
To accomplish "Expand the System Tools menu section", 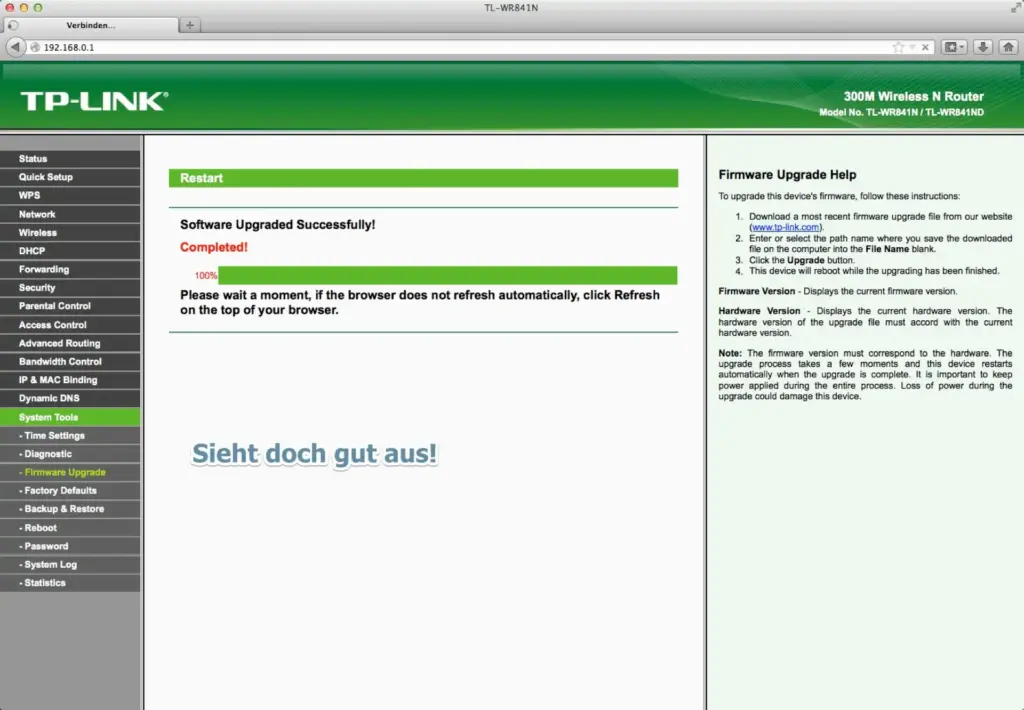I will tap(48, 417).
